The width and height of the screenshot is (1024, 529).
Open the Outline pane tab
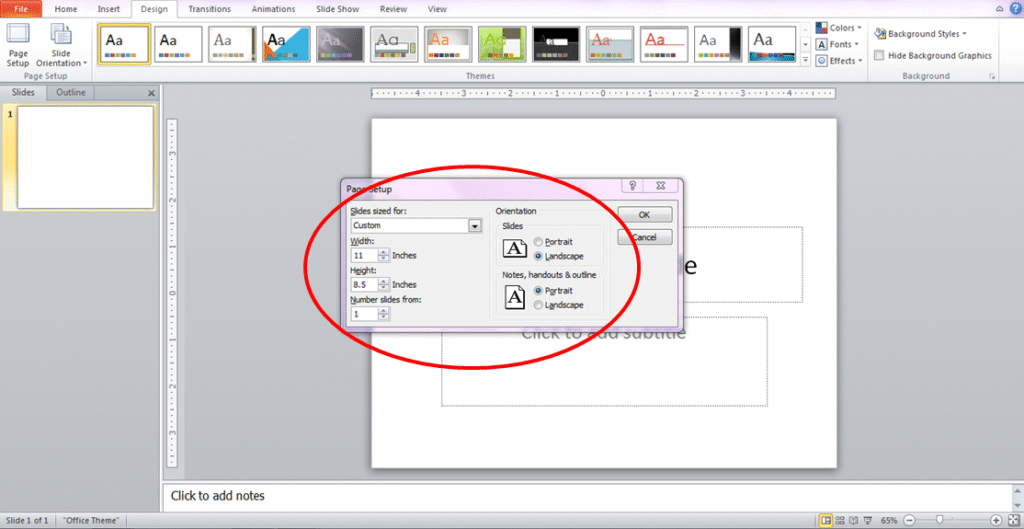70,93
